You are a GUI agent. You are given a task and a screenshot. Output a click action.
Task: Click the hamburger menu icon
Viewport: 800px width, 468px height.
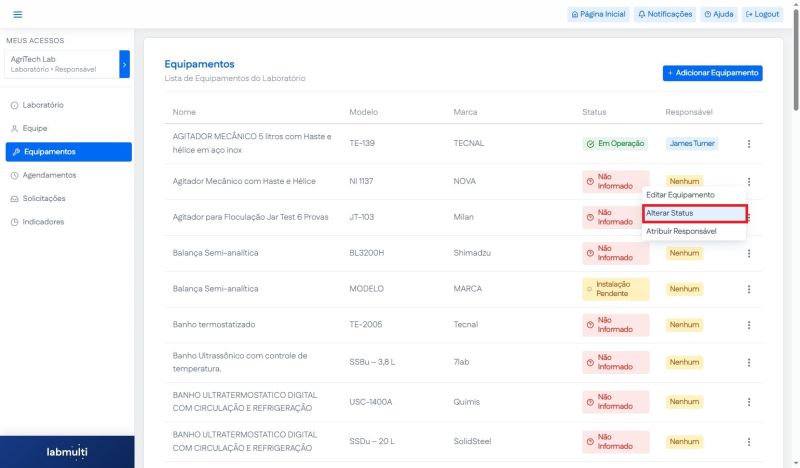click(17, 14)
